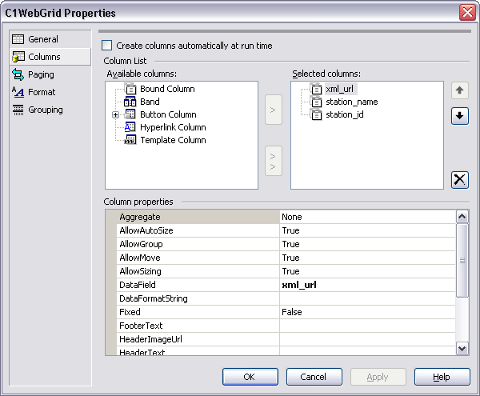Enable create columns automatically at run time
The width and height of the screenshot is (480, 396).
[107, 45]
